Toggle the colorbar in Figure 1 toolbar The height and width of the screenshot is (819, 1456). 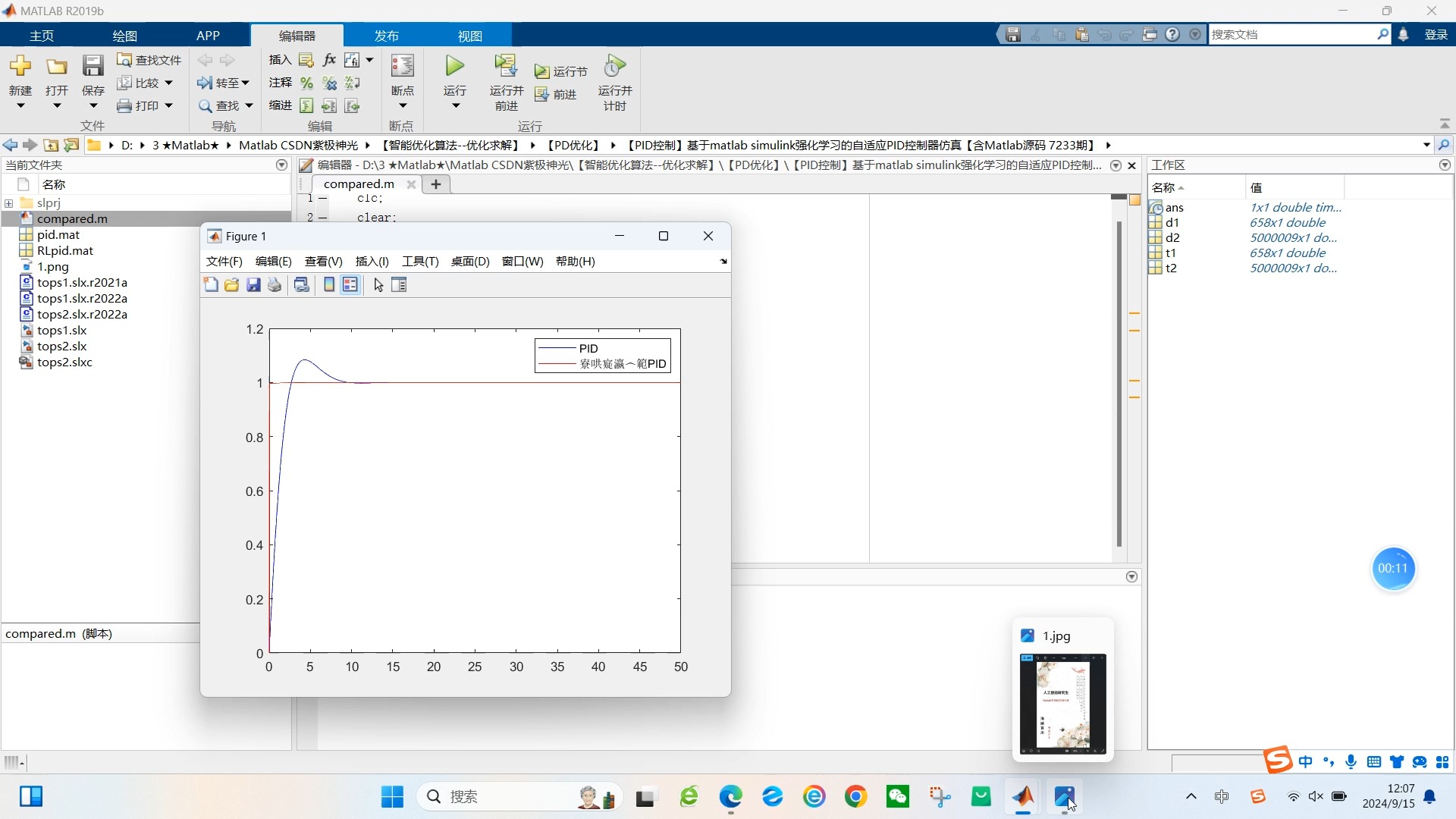328,285
